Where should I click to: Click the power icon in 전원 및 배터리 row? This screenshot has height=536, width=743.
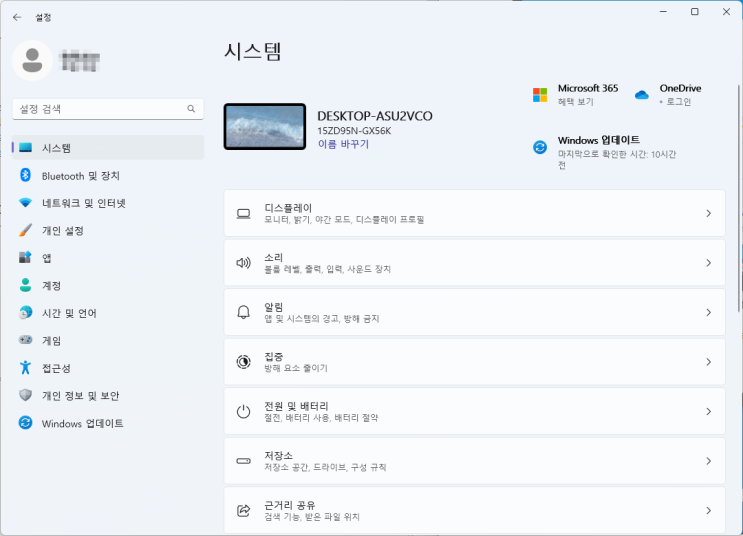pos(244,411)
